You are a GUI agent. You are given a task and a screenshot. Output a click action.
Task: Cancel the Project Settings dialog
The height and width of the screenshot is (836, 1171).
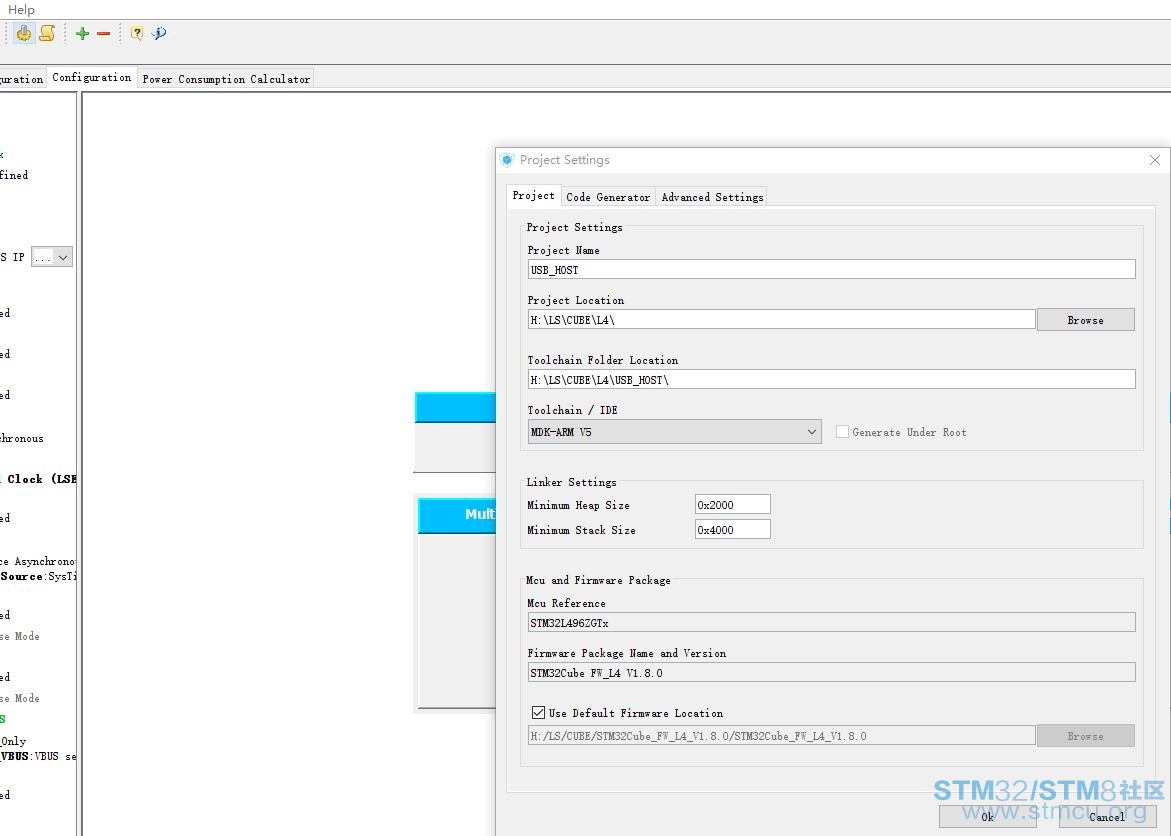(1107, 817)
